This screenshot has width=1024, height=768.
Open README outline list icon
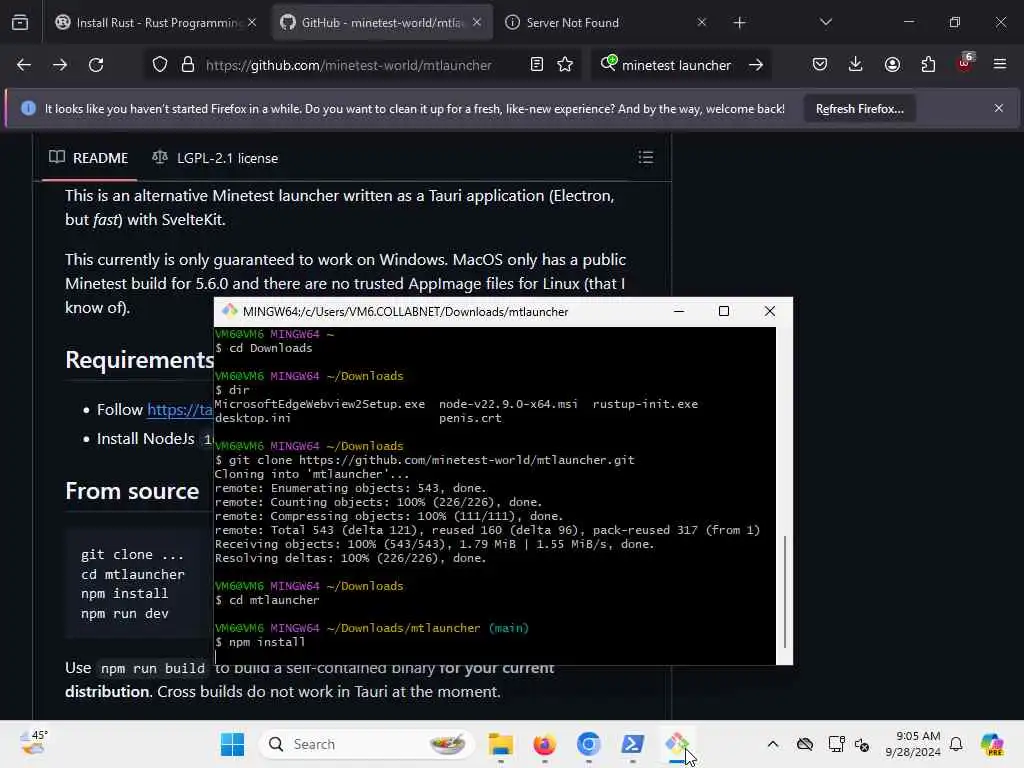tap(646, 157)
